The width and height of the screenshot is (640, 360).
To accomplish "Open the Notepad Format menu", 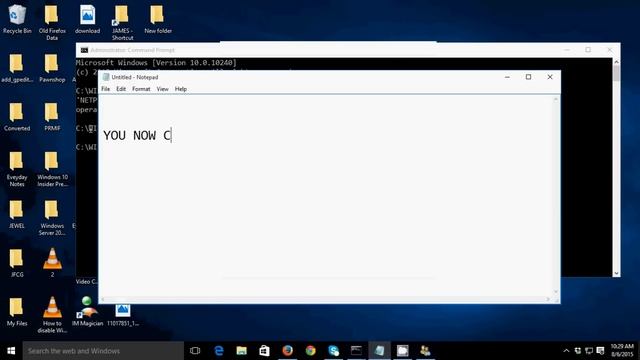I will 141,89.
